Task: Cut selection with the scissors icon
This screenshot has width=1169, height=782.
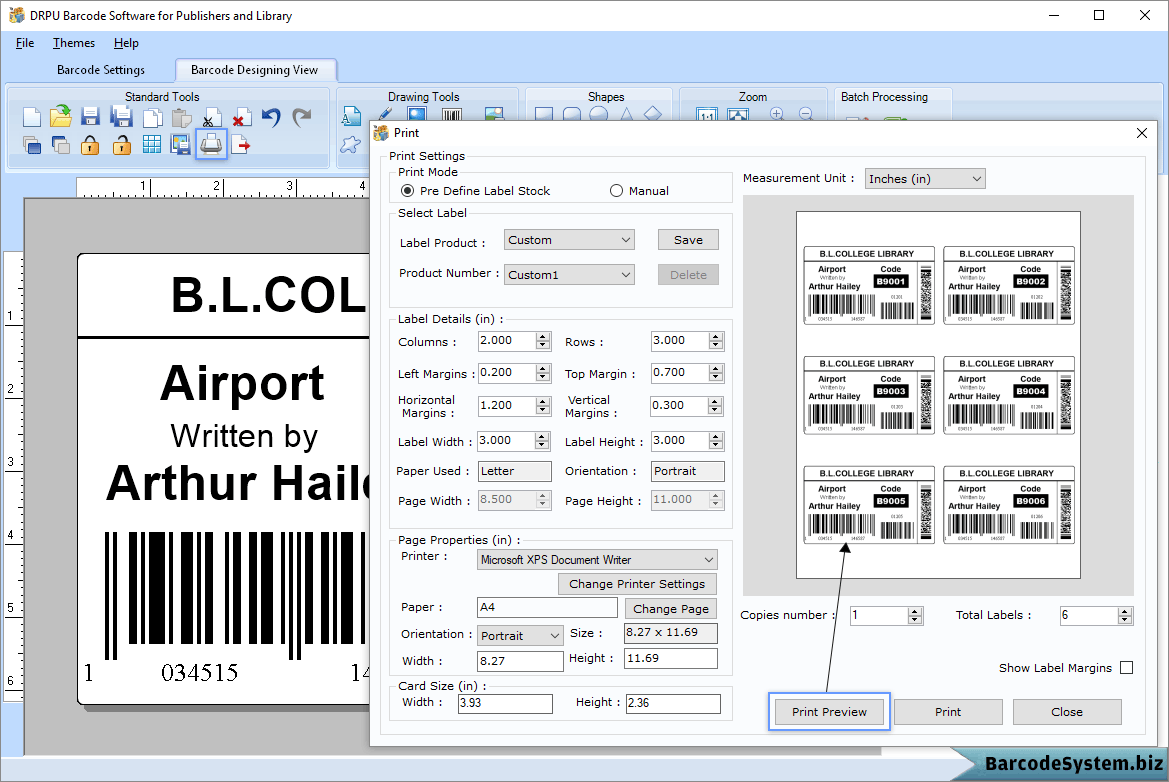Action: tap(212, 118)
